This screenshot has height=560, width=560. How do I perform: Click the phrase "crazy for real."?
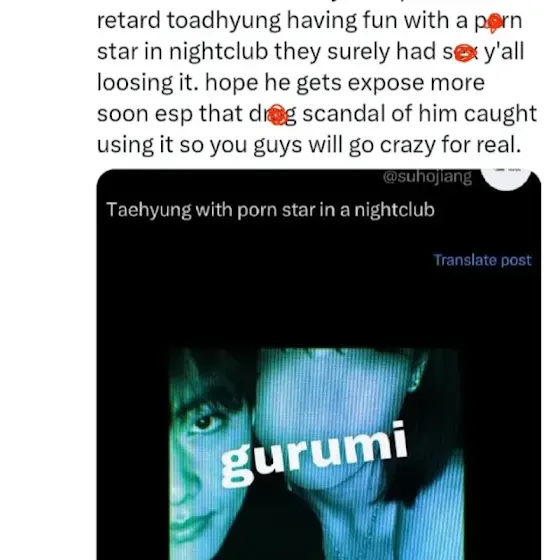[450, 145]
